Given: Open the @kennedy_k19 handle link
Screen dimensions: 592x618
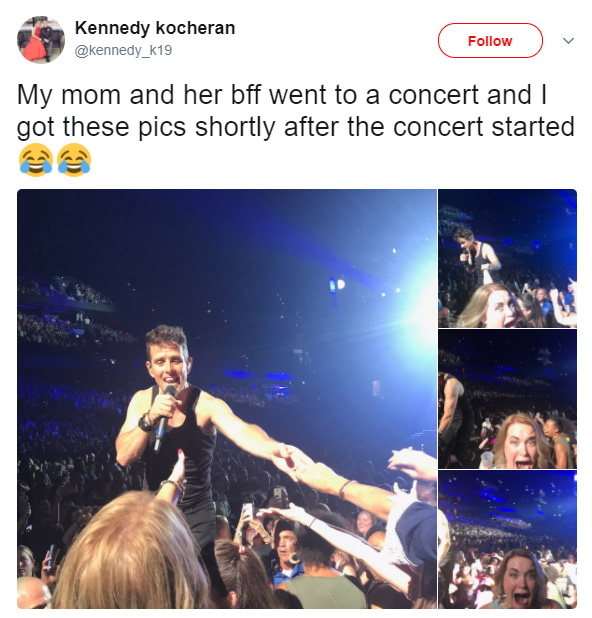Looking at the screenshot, I should click(123, 50).
